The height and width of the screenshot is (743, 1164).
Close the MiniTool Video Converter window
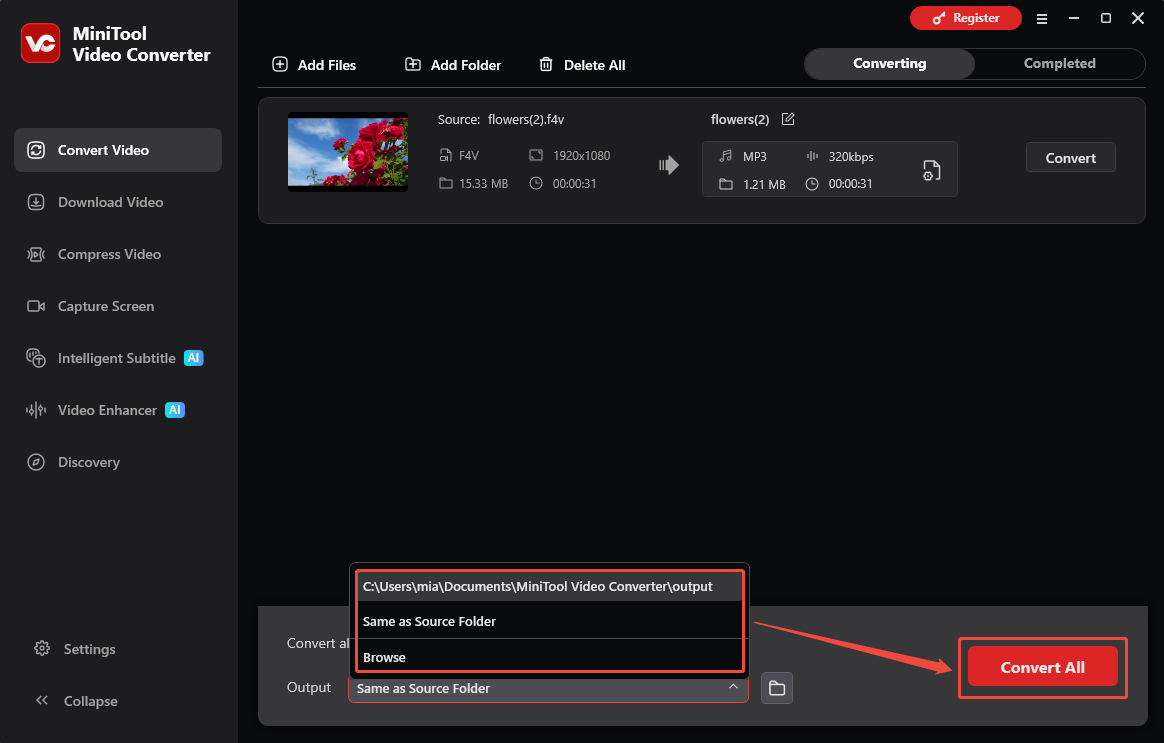1137,19
